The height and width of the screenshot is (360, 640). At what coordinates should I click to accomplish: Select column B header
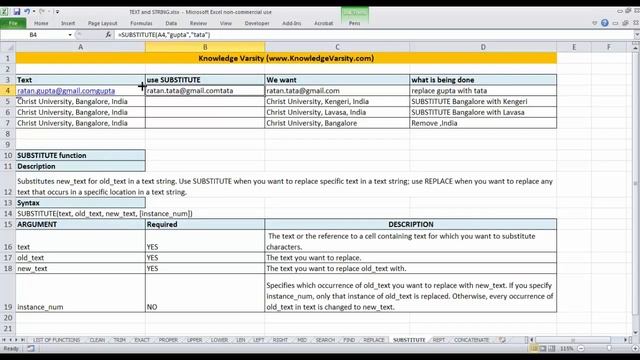(x=205, y=47)
